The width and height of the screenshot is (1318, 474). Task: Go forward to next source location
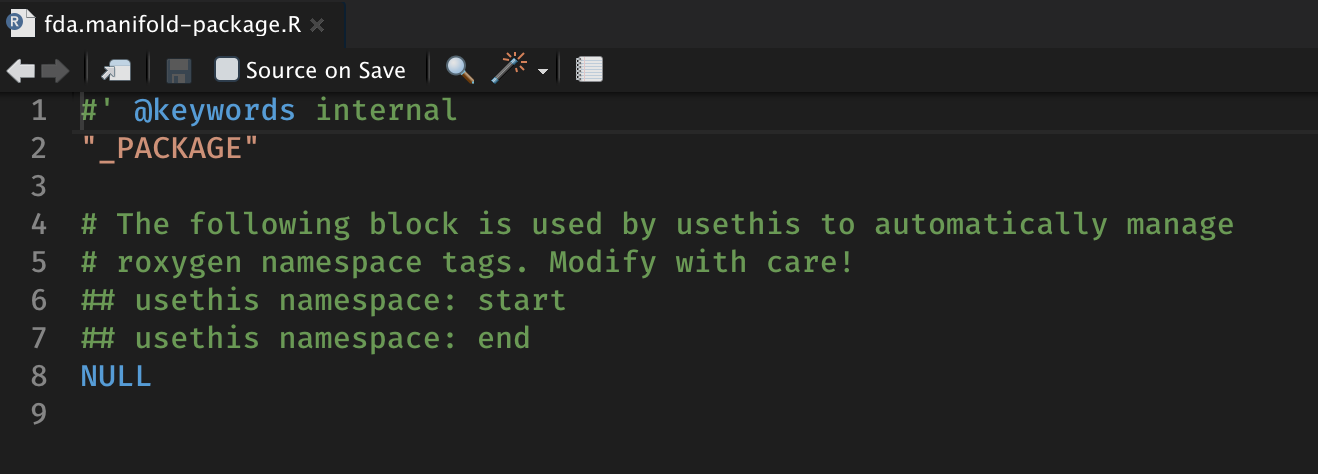click(55, 70)
